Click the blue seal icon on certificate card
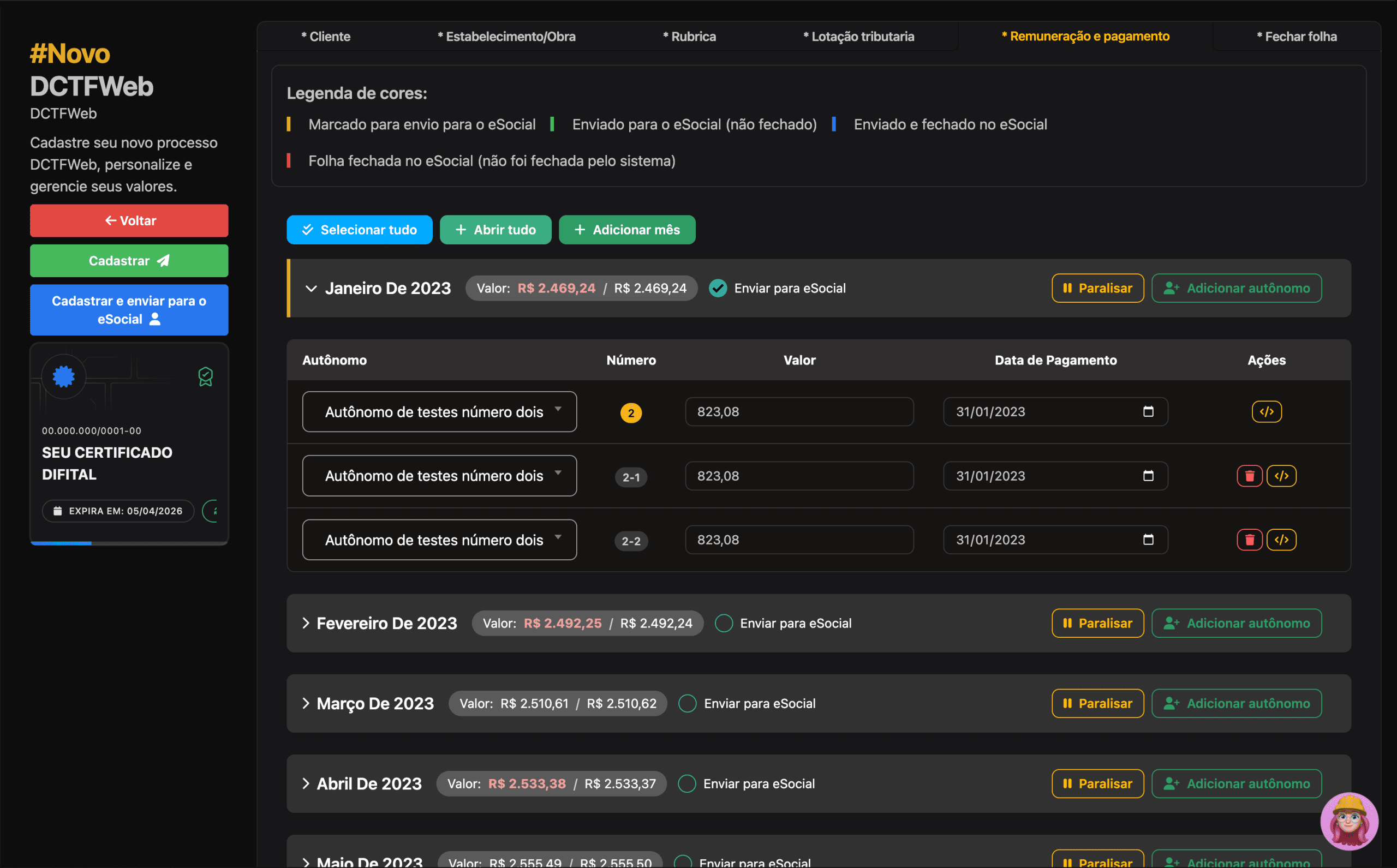This screenshot has width=1397, height=868. [64, 376]
